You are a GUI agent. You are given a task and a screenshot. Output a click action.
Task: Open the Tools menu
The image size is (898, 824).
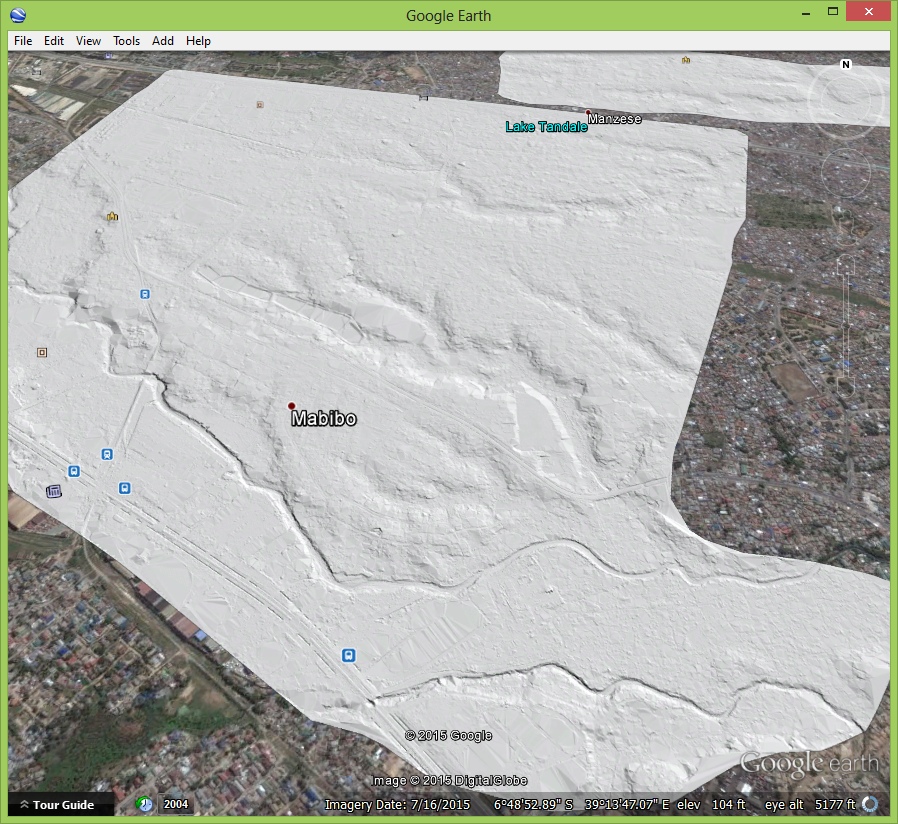[127, 41]
